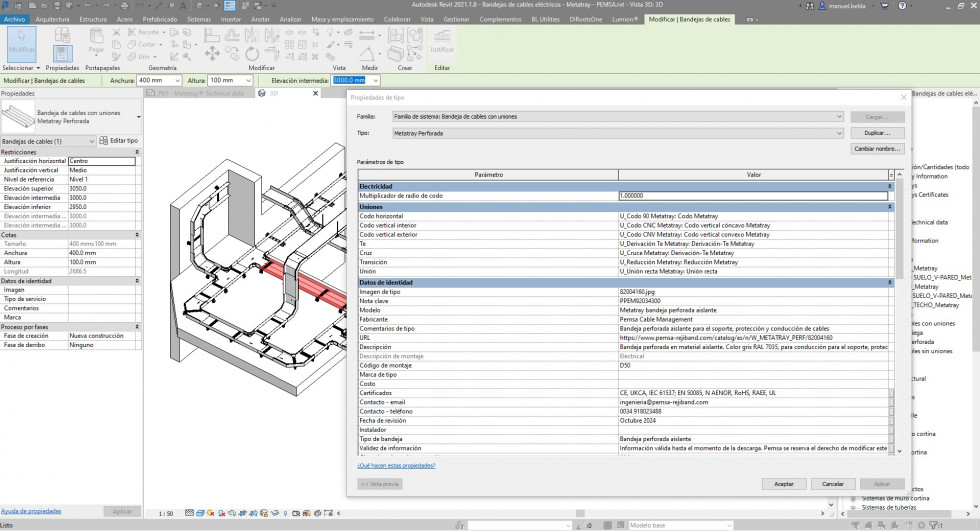Switch to the Insertar ribbon tab

tap(231, 19)
